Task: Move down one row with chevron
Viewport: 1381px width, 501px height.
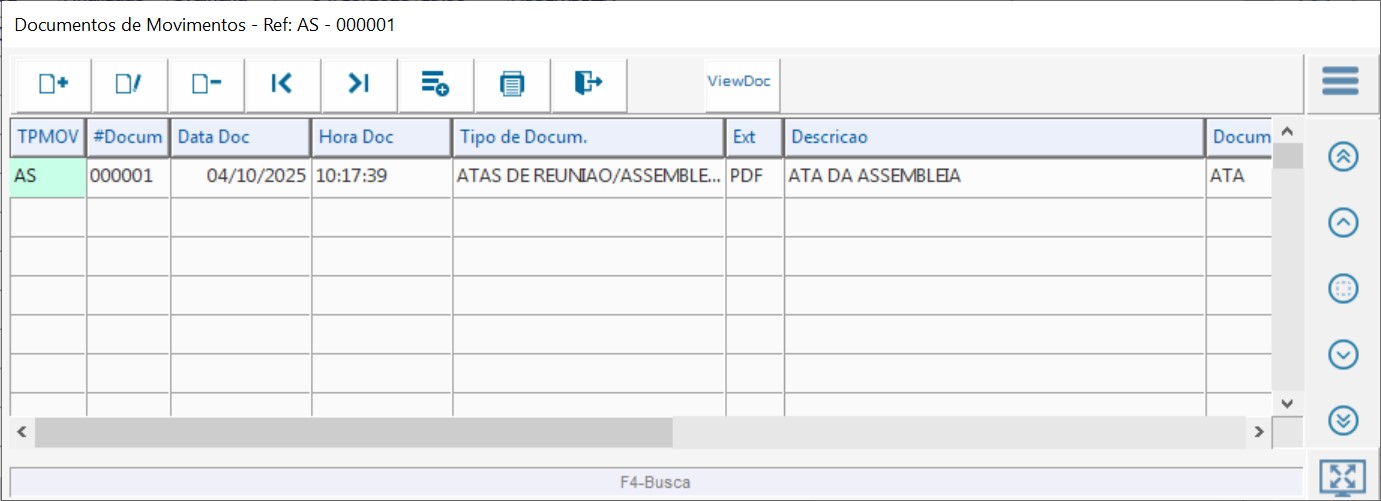Action: [1343, 354]
